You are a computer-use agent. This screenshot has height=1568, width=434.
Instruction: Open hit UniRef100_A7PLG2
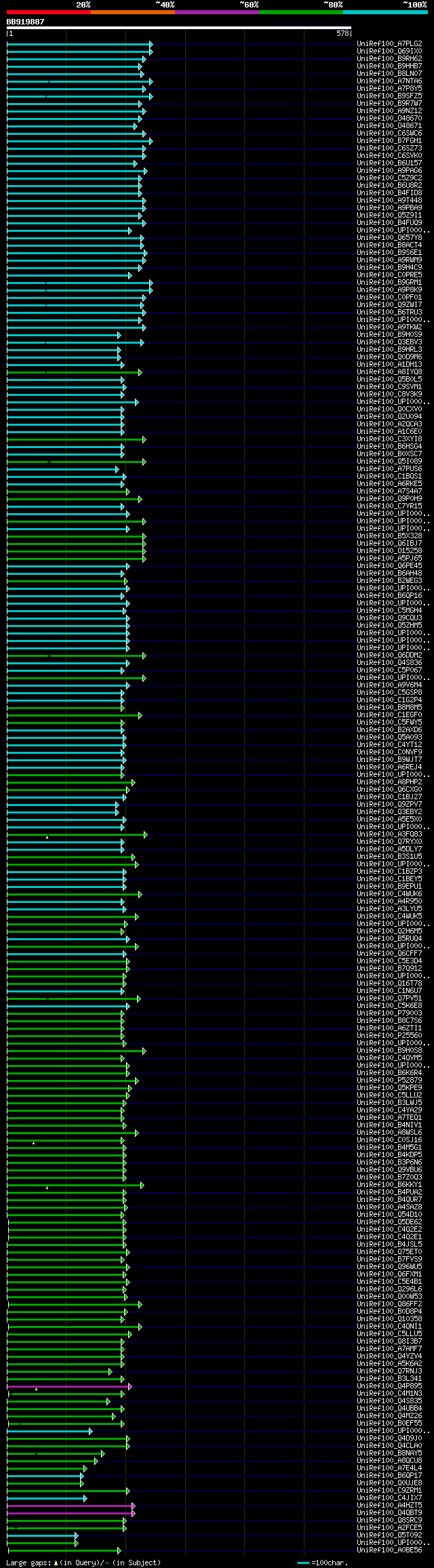click(x=389, y=44)
